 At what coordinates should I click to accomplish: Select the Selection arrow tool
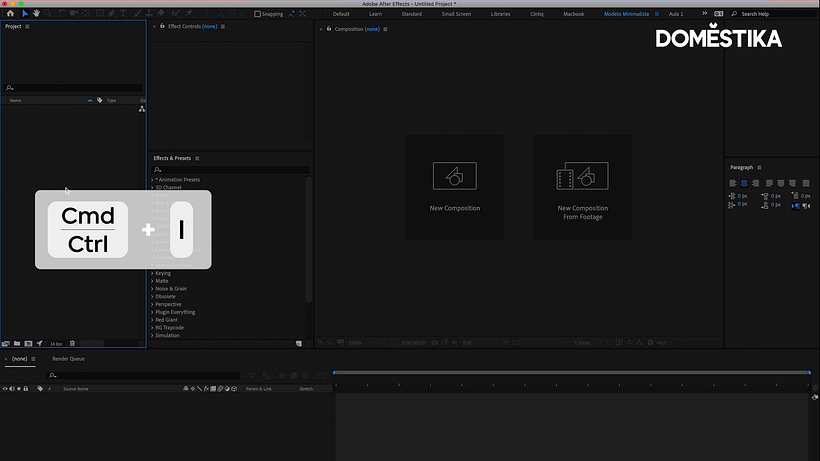point(25,14)
